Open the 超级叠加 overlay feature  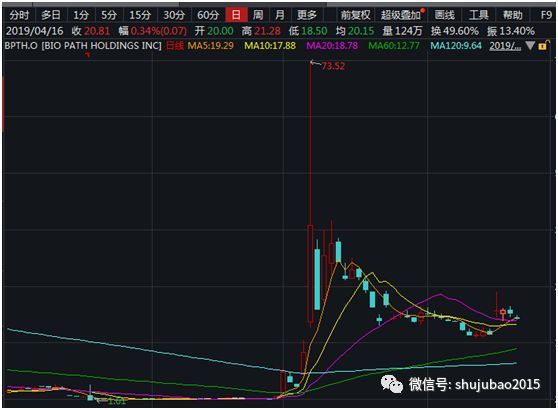[400, 15]
